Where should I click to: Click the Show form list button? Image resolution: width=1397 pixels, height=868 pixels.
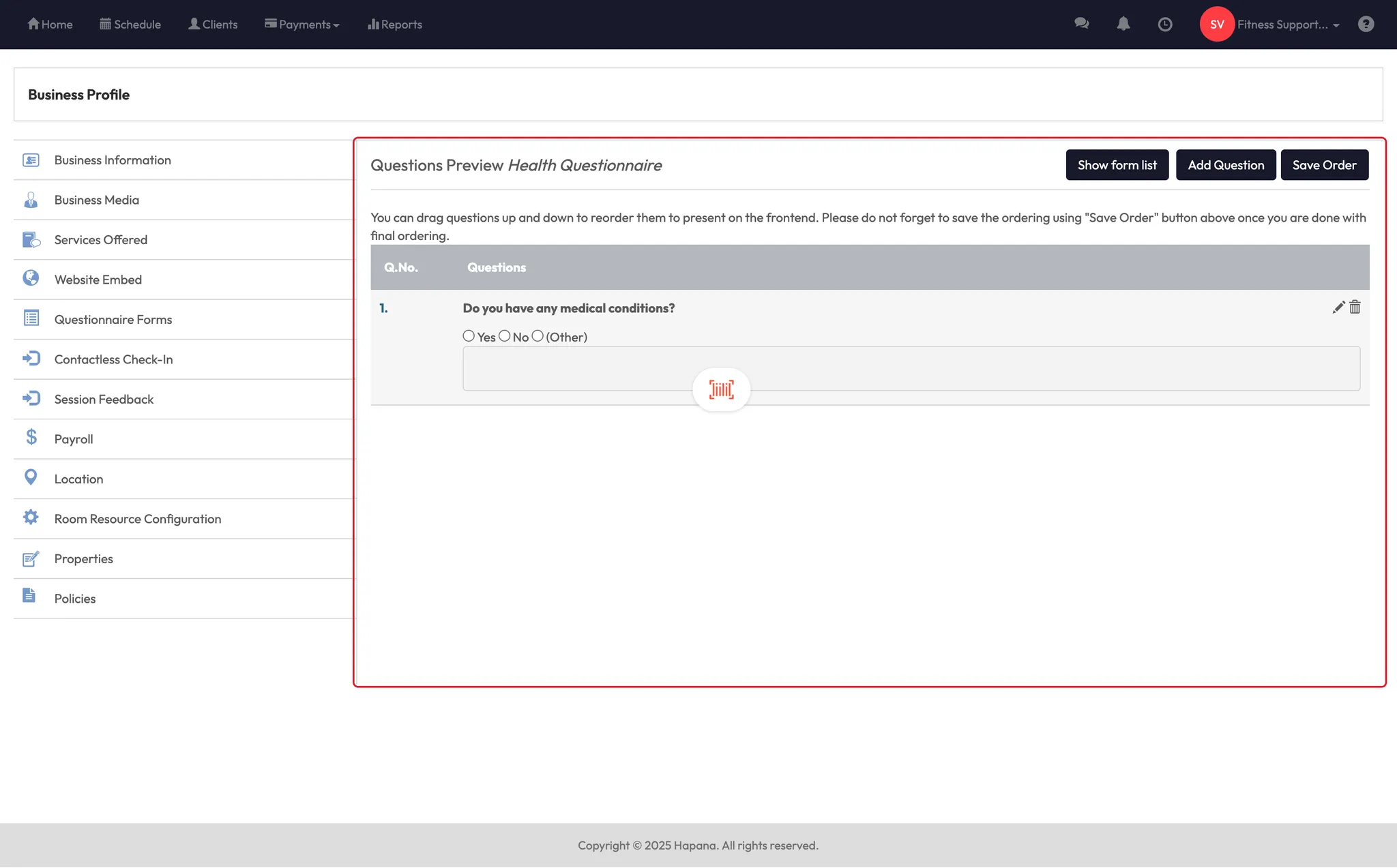(1117, 165)
